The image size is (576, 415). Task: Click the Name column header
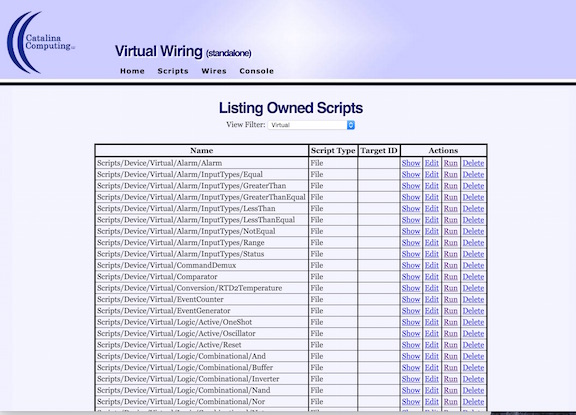(202, 151)
